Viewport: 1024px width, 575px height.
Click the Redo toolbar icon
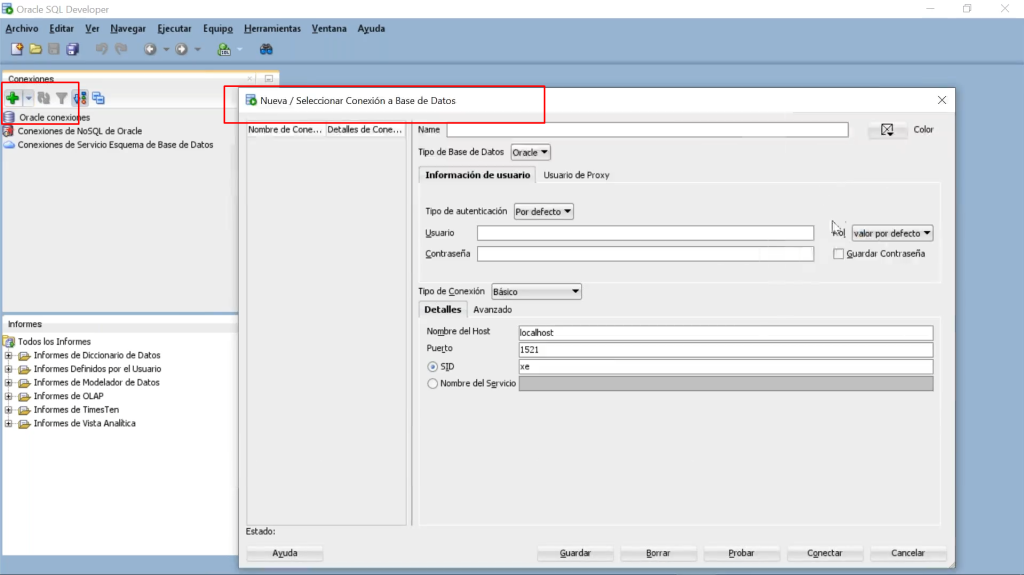pyautogui.click(x=121, y=49)
